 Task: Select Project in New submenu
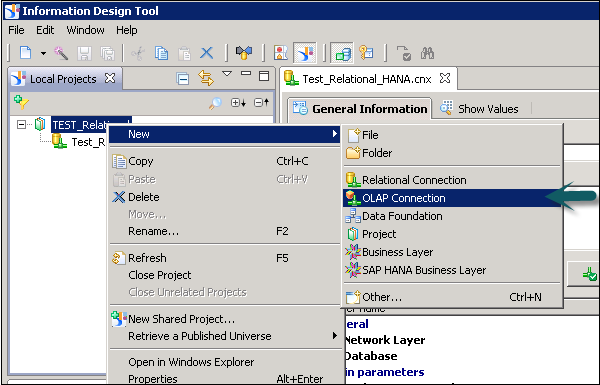click(x=452, y=234)
